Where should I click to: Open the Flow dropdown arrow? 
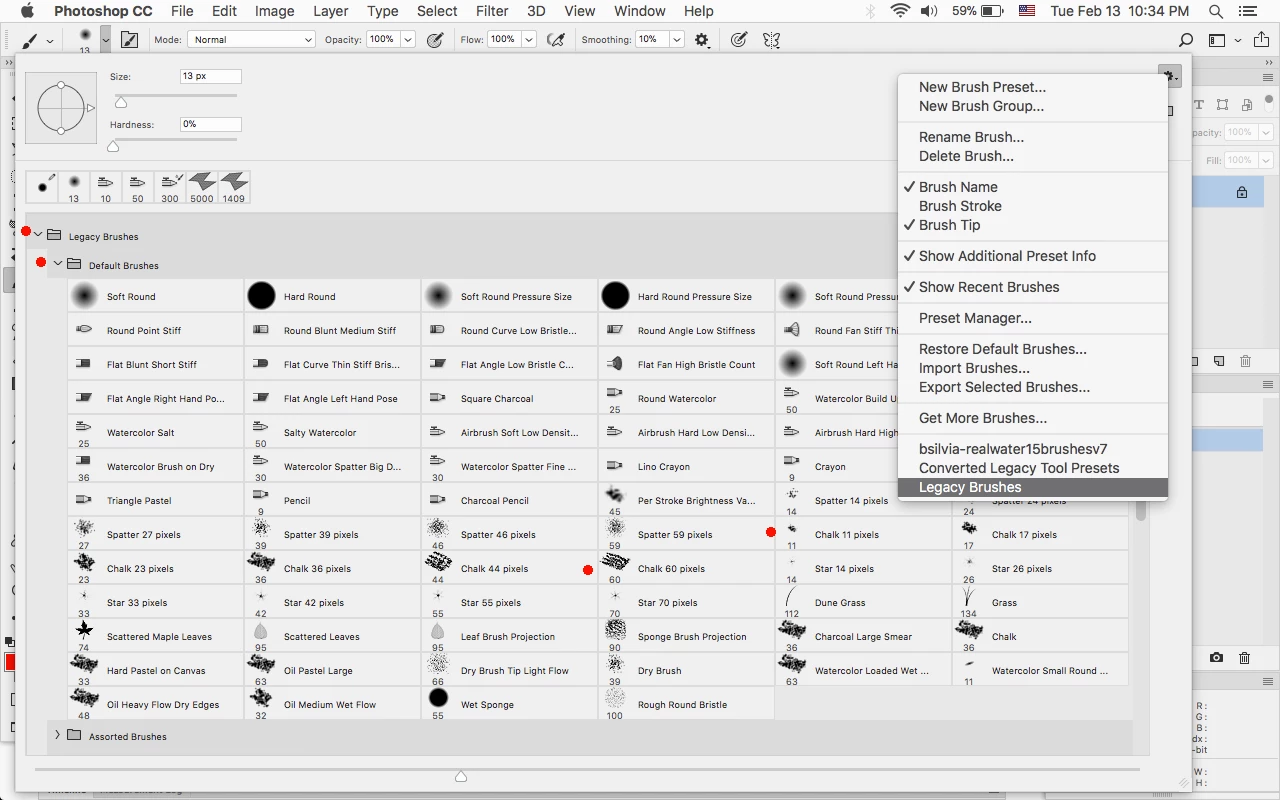[529, 40]
